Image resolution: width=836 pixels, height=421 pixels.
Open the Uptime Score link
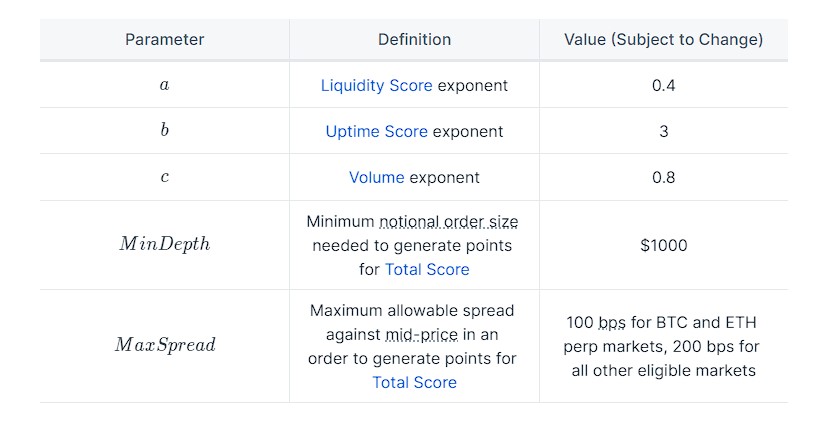(376, 132)
